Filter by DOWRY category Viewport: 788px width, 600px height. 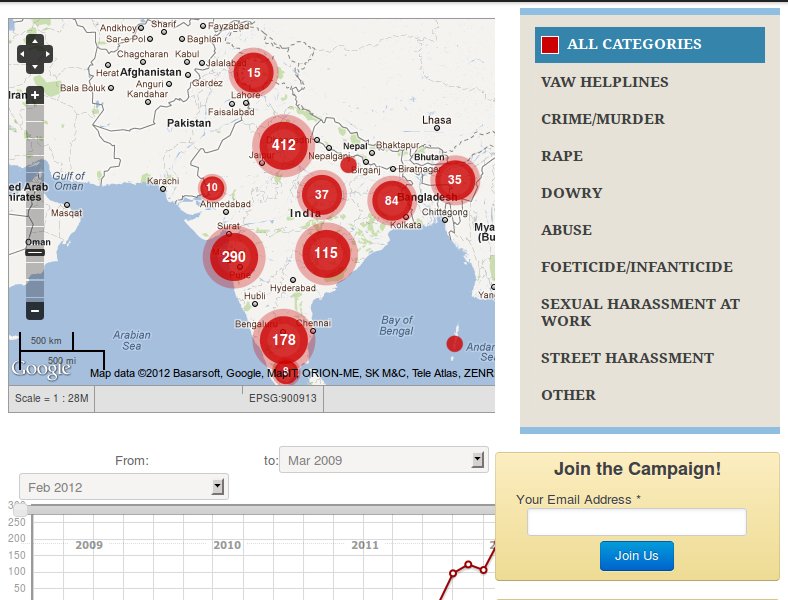coord(571,193)
